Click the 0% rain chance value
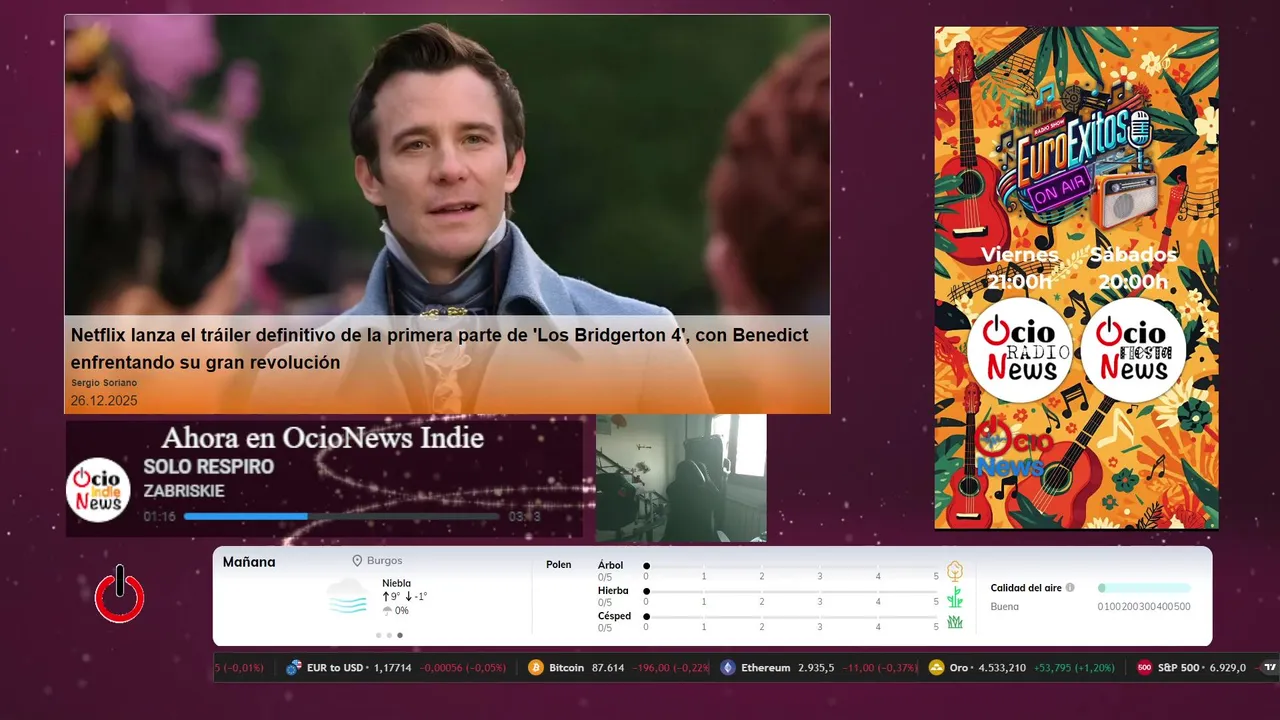Image resolution: width=1280 pixels, height=720 pixels. tap(402, 611)
